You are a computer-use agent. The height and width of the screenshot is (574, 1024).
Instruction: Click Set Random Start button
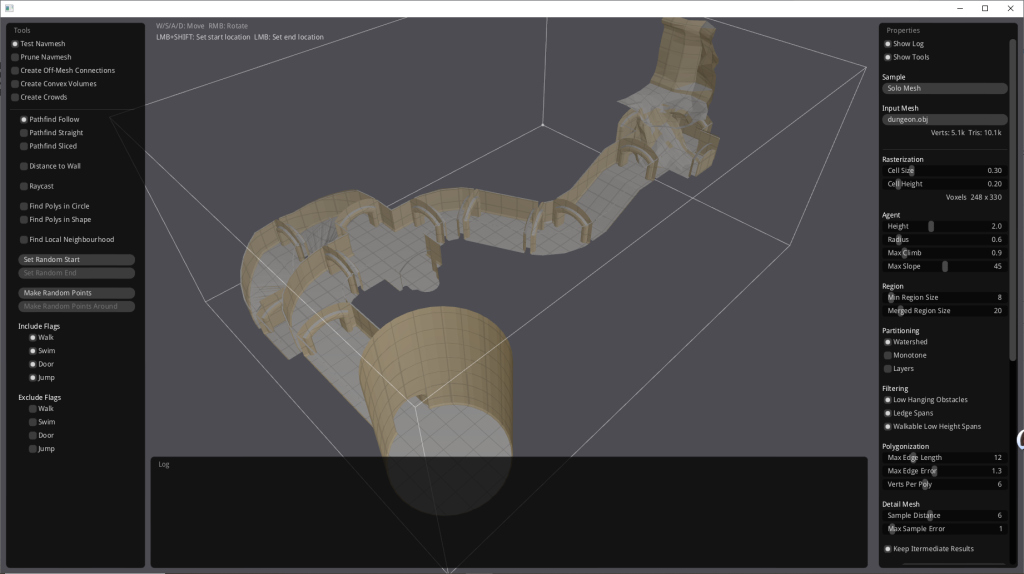pos(77,260)
